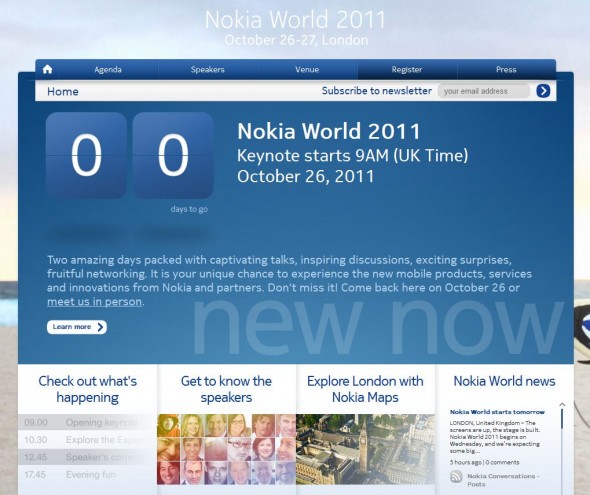
Task: Read 'Nokia World starts tomorrow' news article
Action: (x=497, y=412)
